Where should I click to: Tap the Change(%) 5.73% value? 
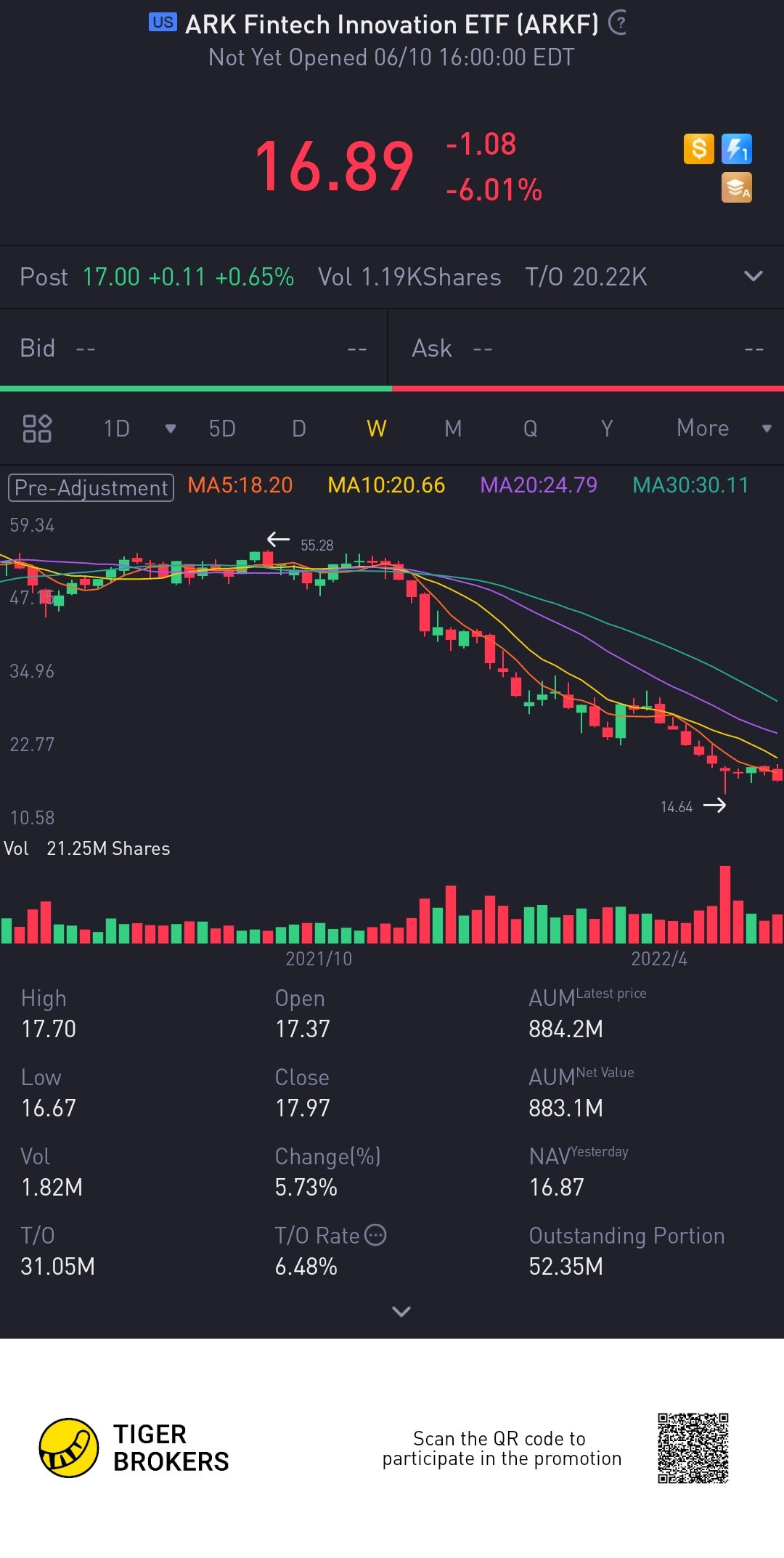pos(306,1187)
